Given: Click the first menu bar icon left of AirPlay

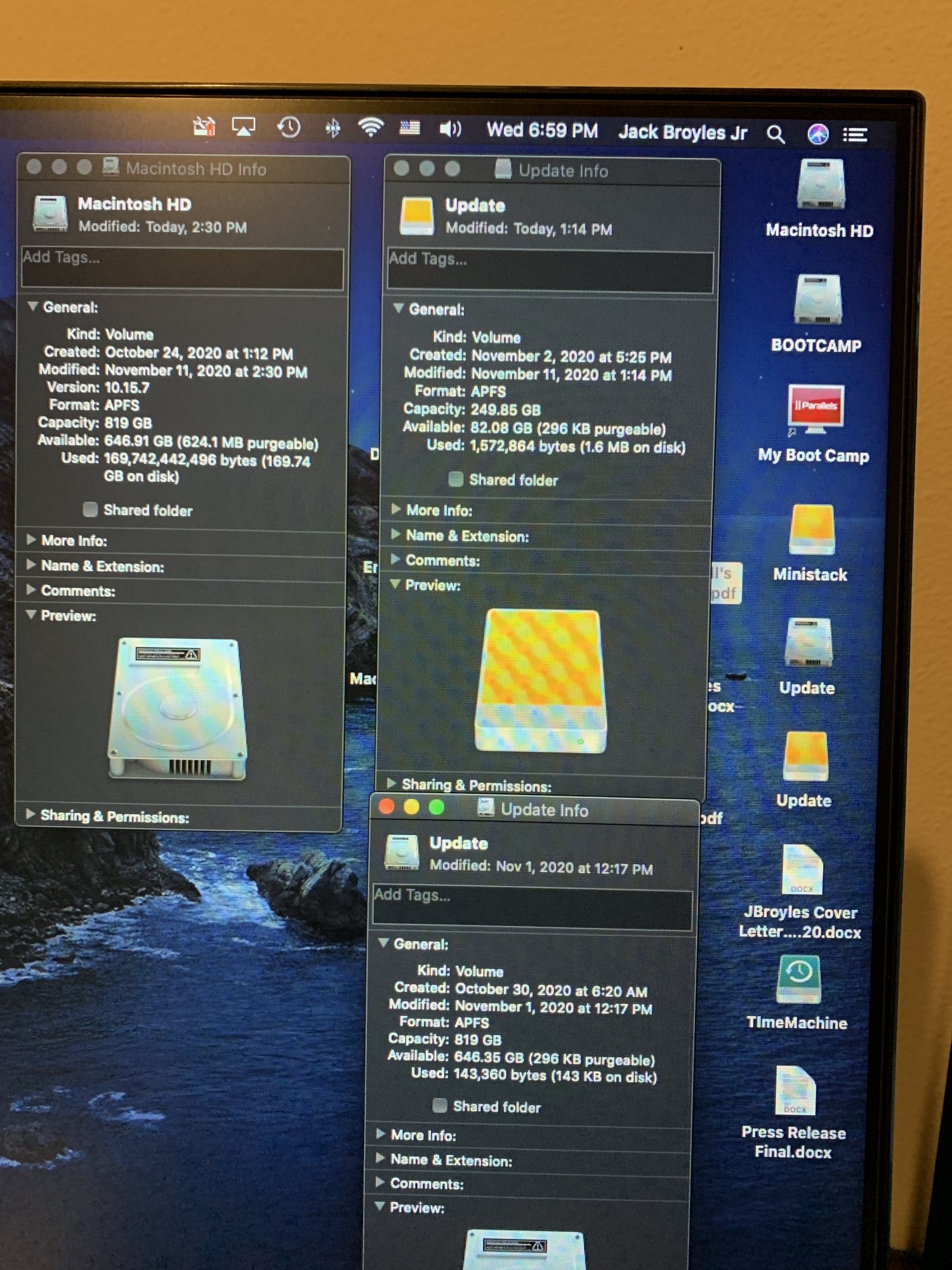Looking at the screenshot, I should click(204, 126).
